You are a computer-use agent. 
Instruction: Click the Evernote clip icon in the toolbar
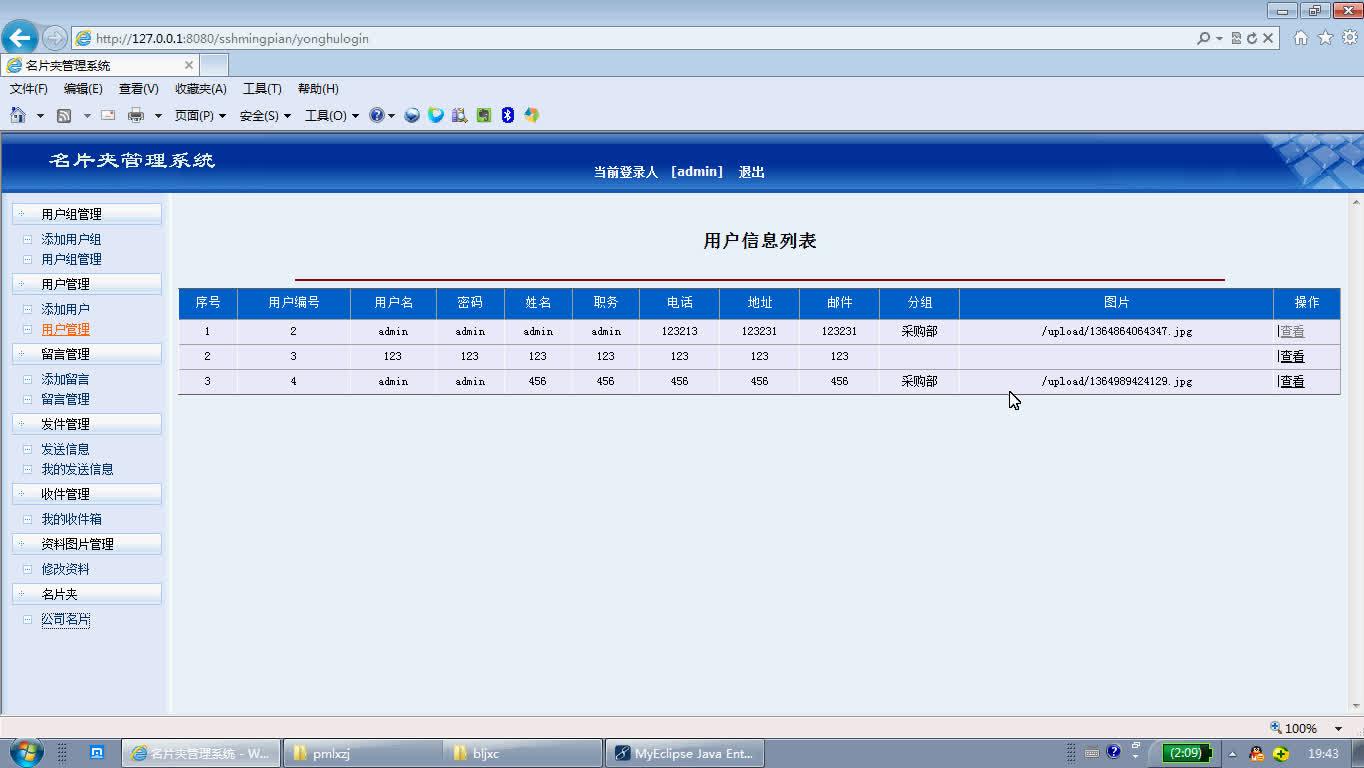tap(483, 115)
